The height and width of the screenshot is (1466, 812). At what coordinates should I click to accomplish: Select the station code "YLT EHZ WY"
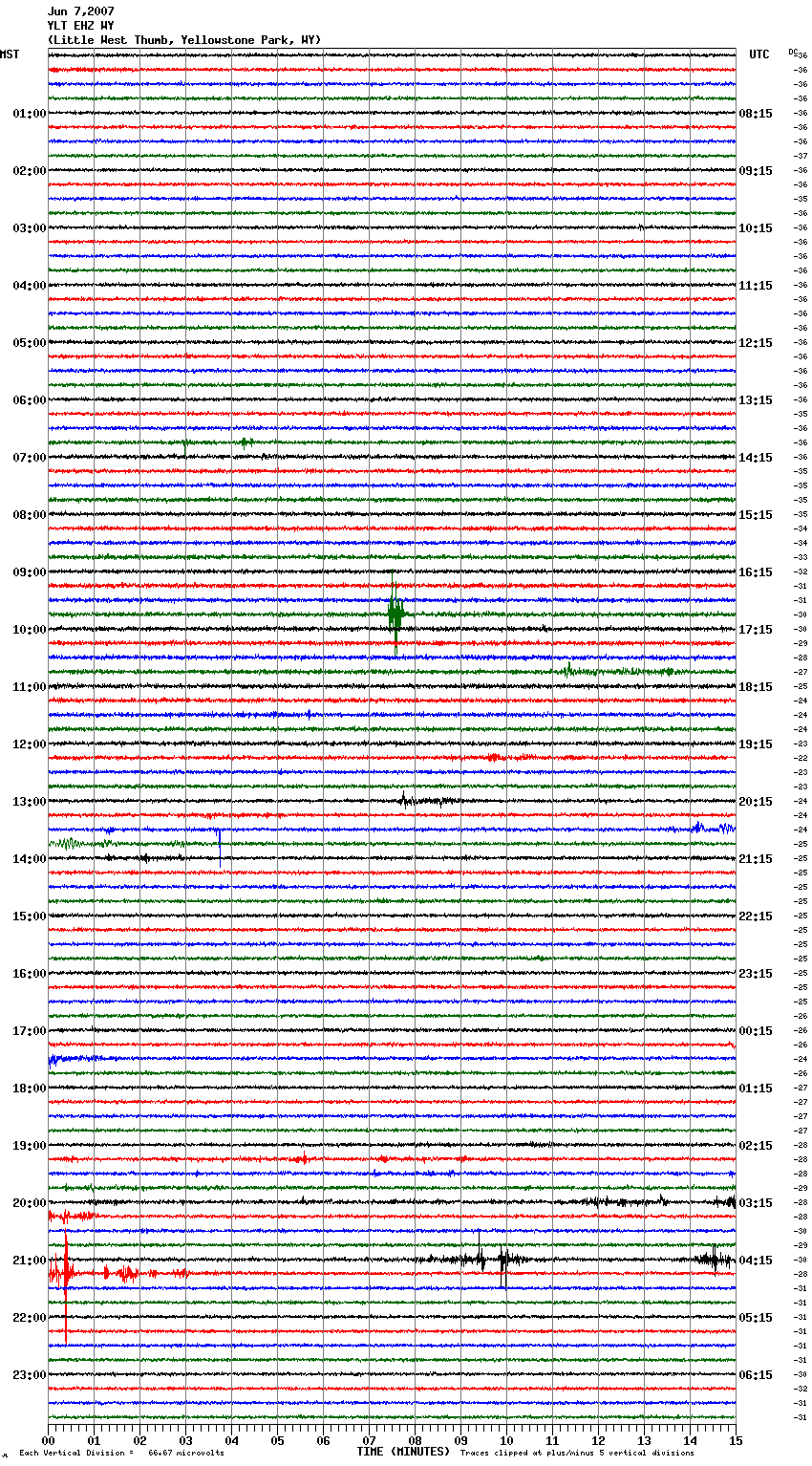(x=81, y=26)
